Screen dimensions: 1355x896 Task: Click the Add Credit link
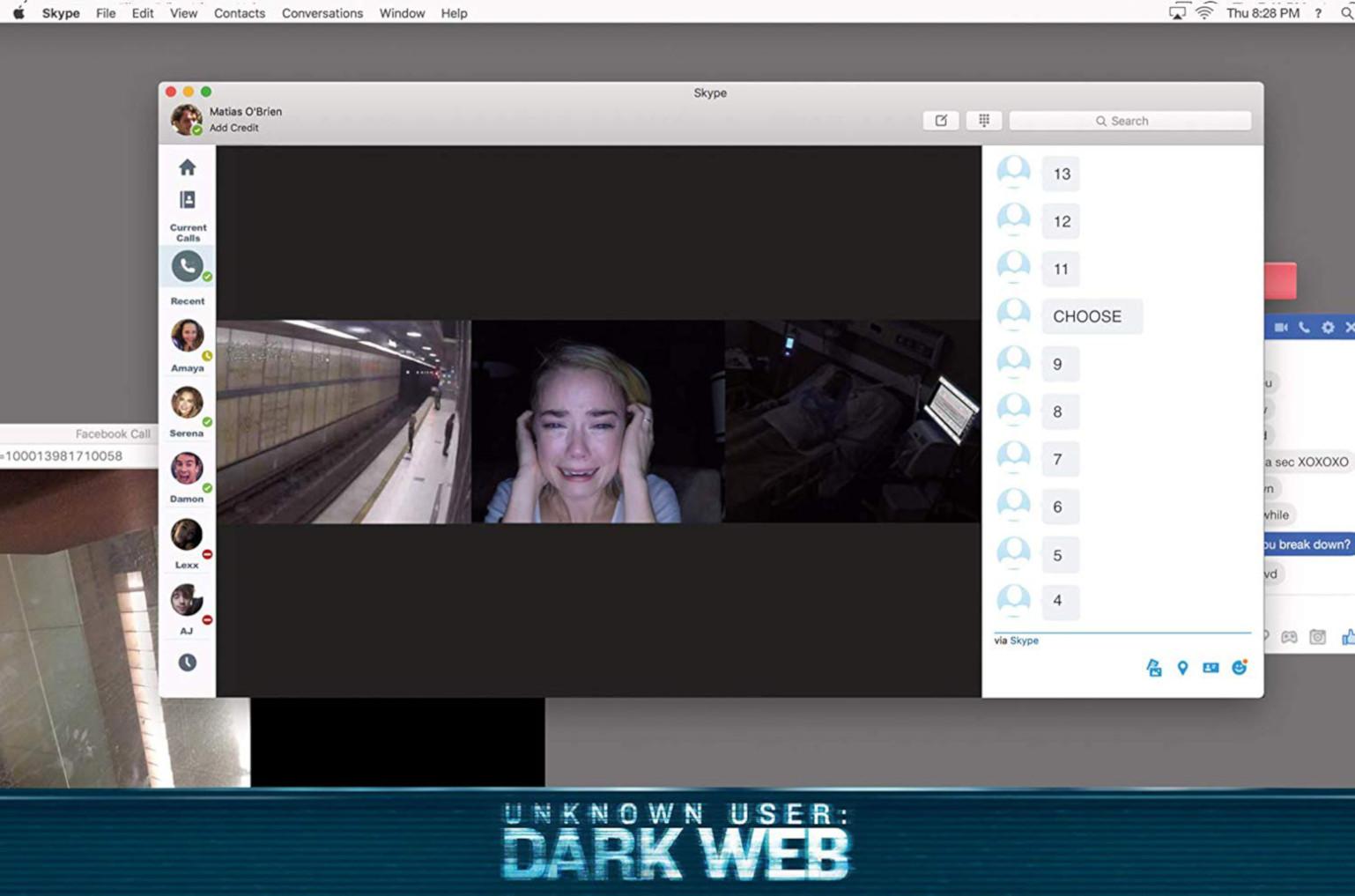pos(233,128)
